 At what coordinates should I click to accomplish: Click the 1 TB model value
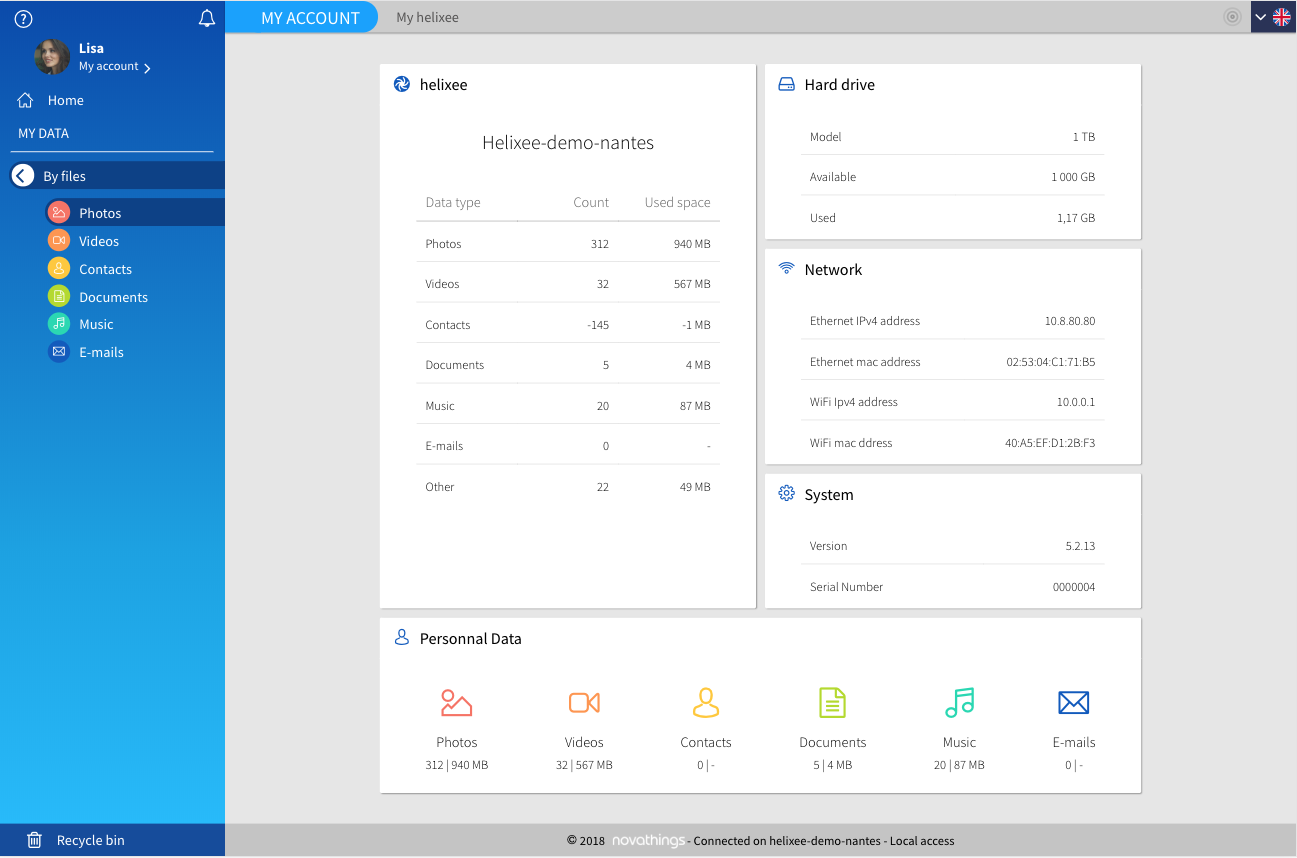(1084, 137)
